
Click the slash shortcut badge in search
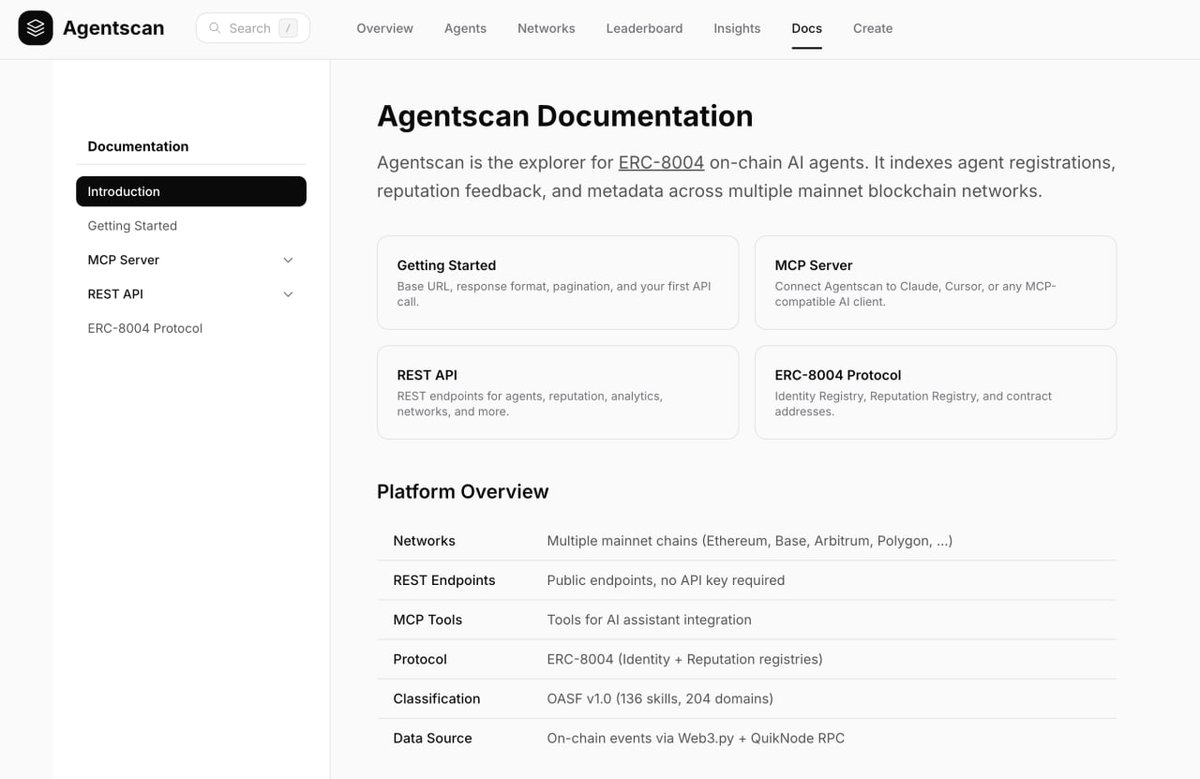(x=289, y=28)
